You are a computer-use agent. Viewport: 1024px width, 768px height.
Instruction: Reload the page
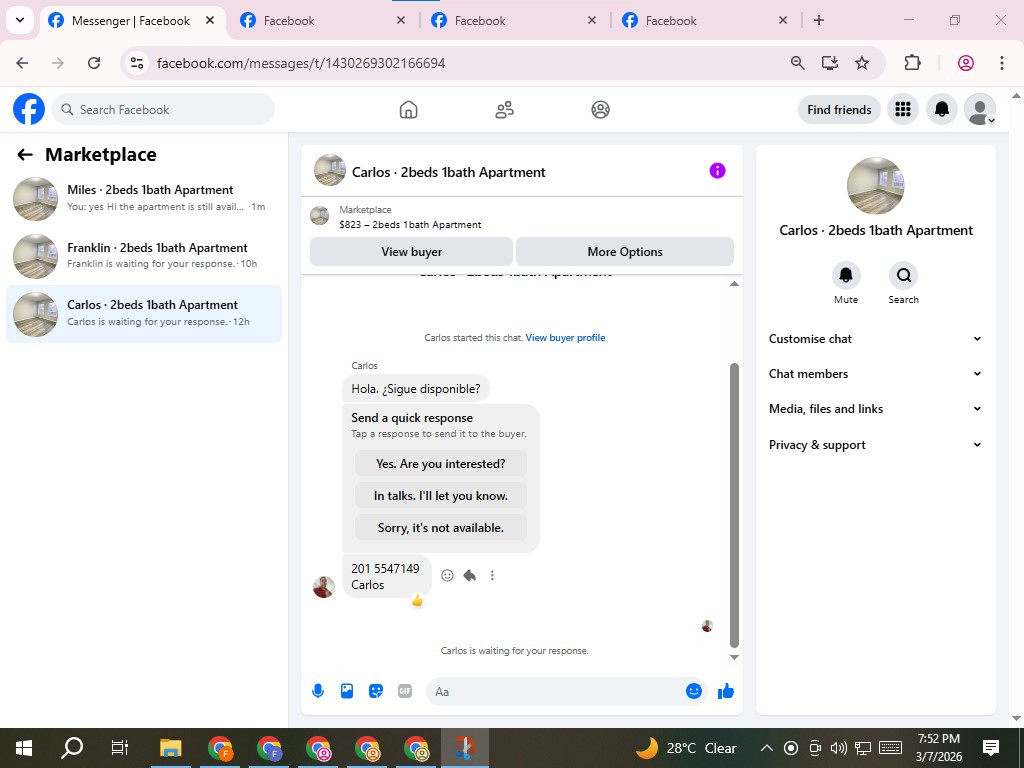94,63
